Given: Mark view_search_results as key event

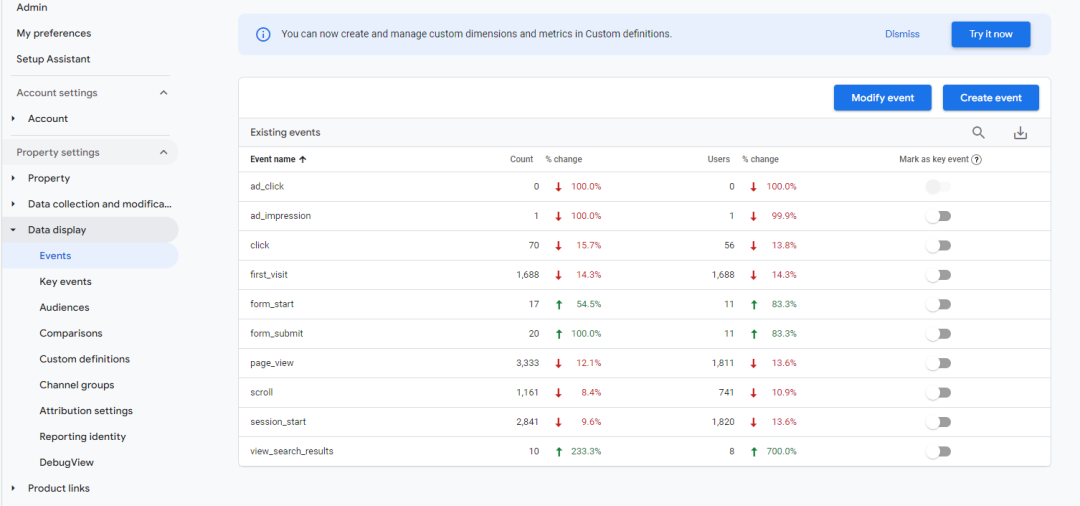Looking at the screenshot, I should coord(938,452).
